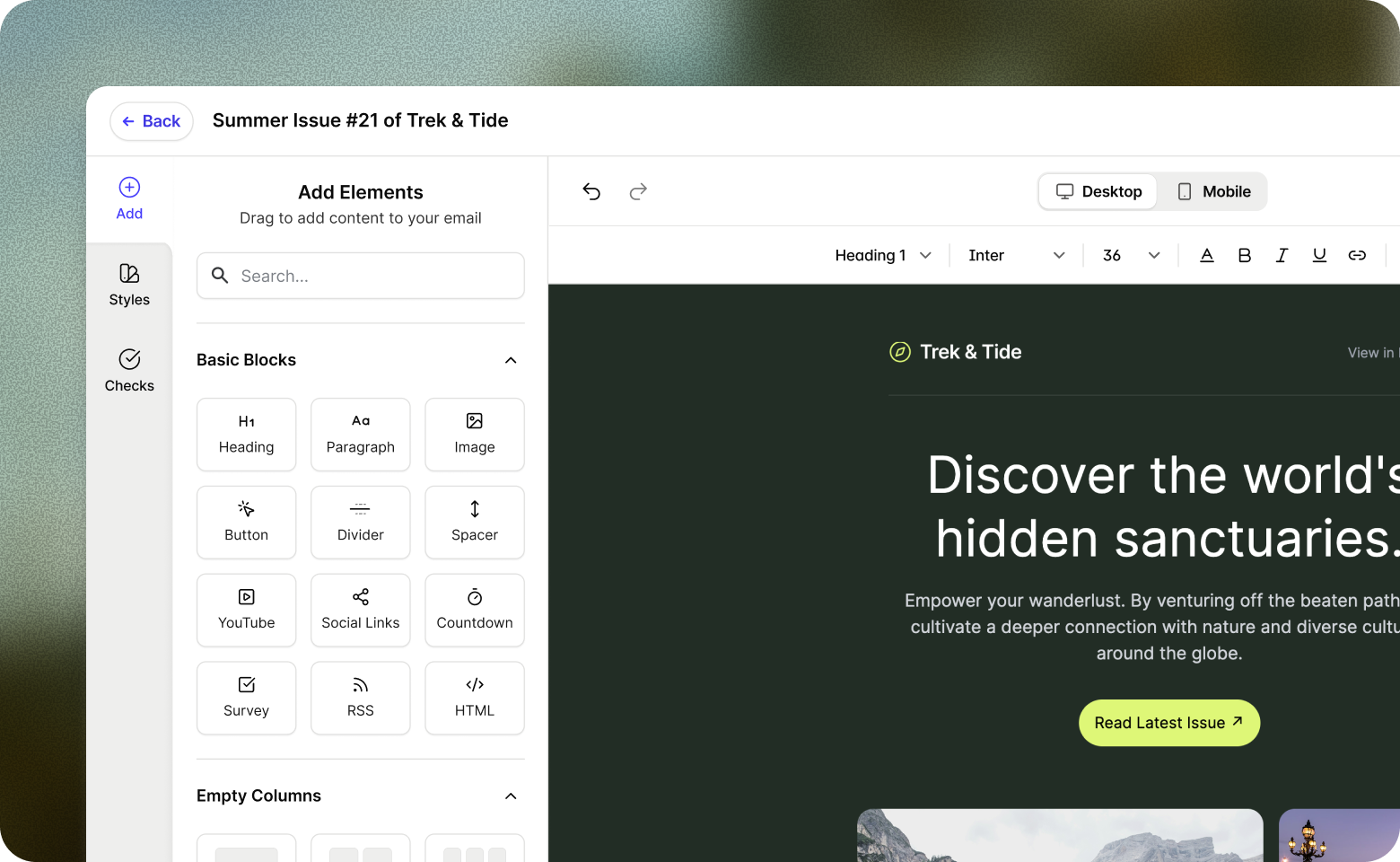
Task: Select the HTML block
Action: (475, 699)
